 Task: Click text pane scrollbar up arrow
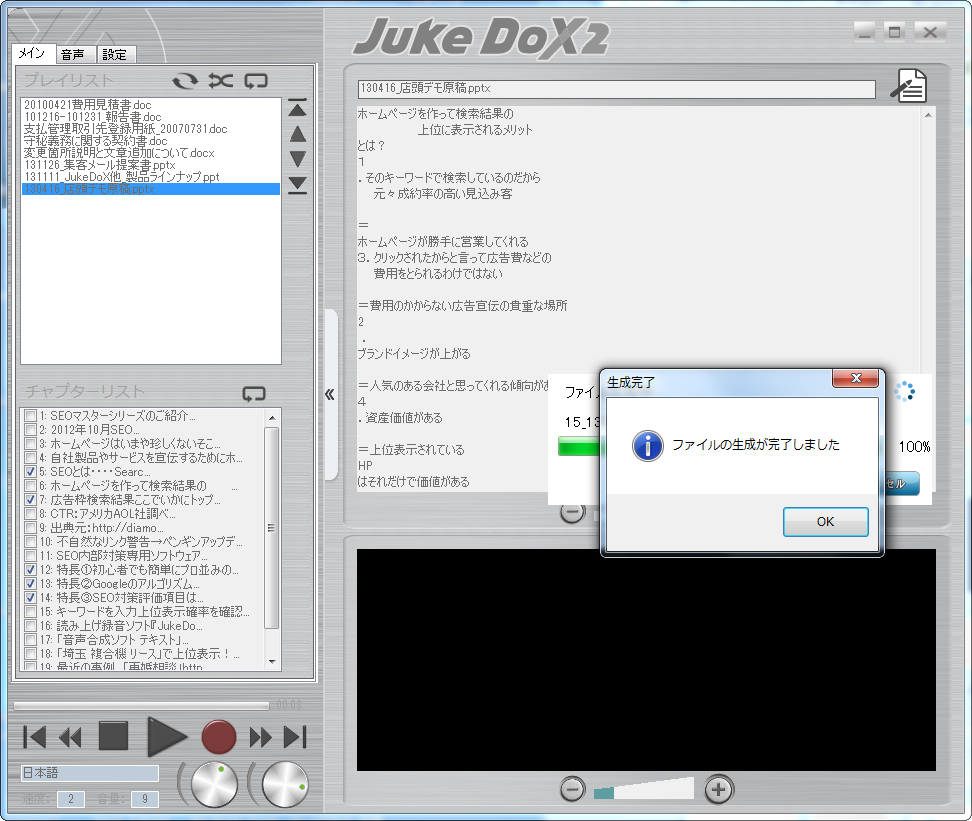[x=928, y=115]
